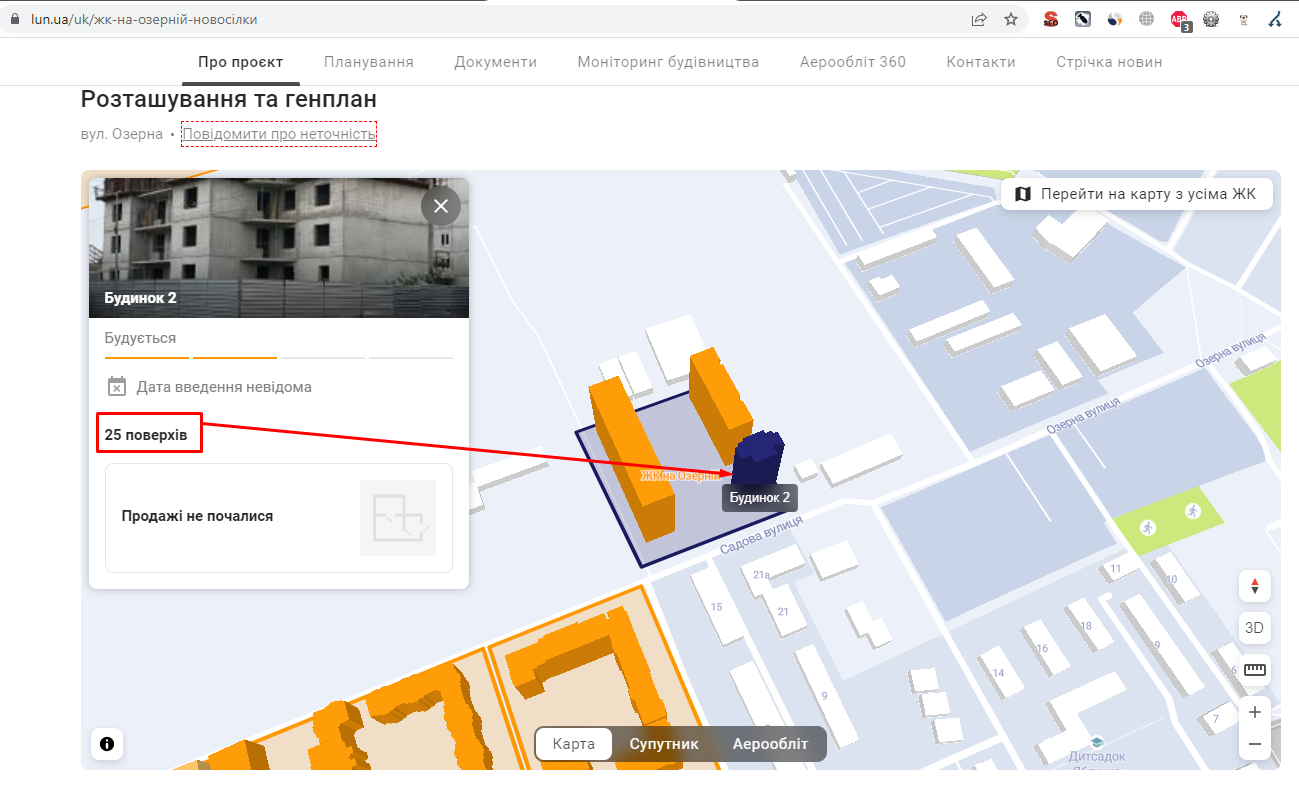
Task: Click the compass reset north icon
Action: coord(1254,586)
